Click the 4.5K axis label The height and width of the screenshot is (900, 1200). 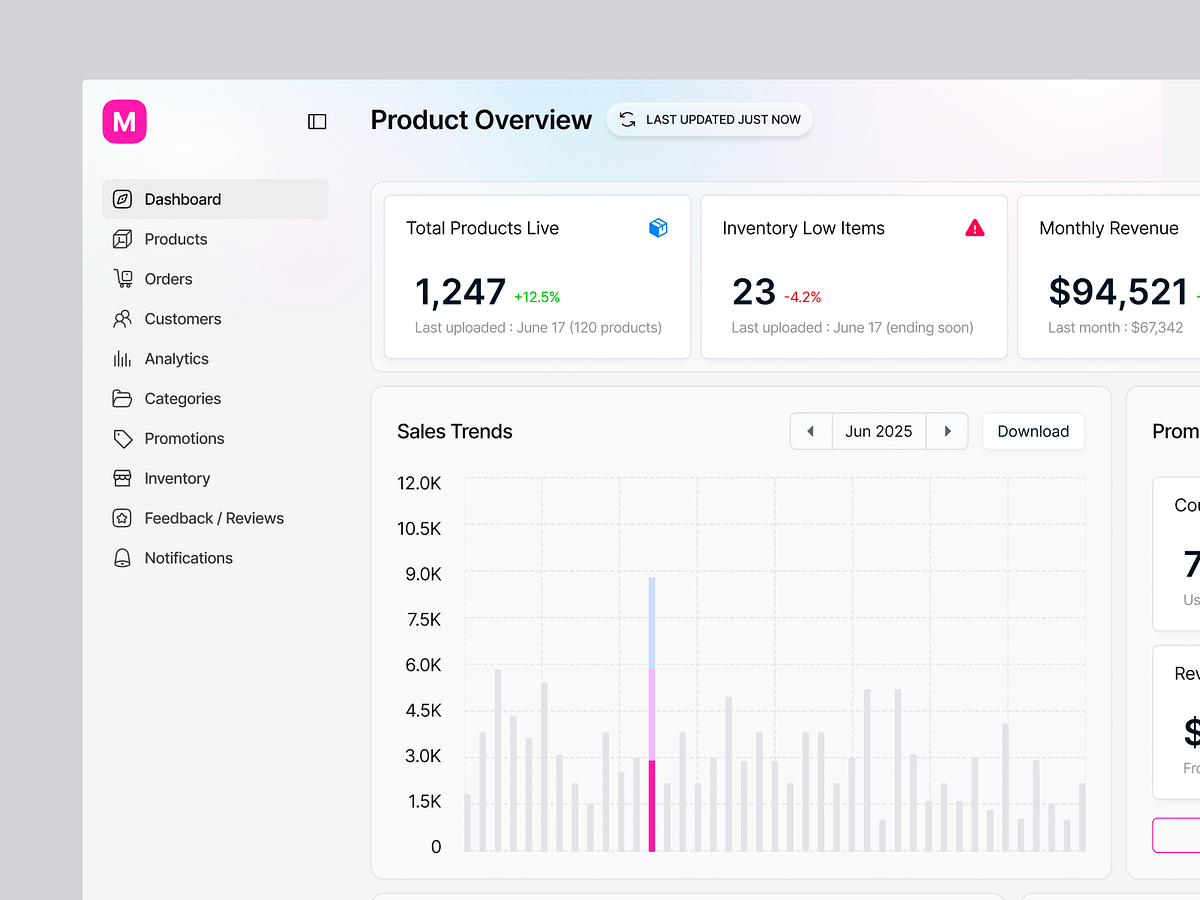423,710
